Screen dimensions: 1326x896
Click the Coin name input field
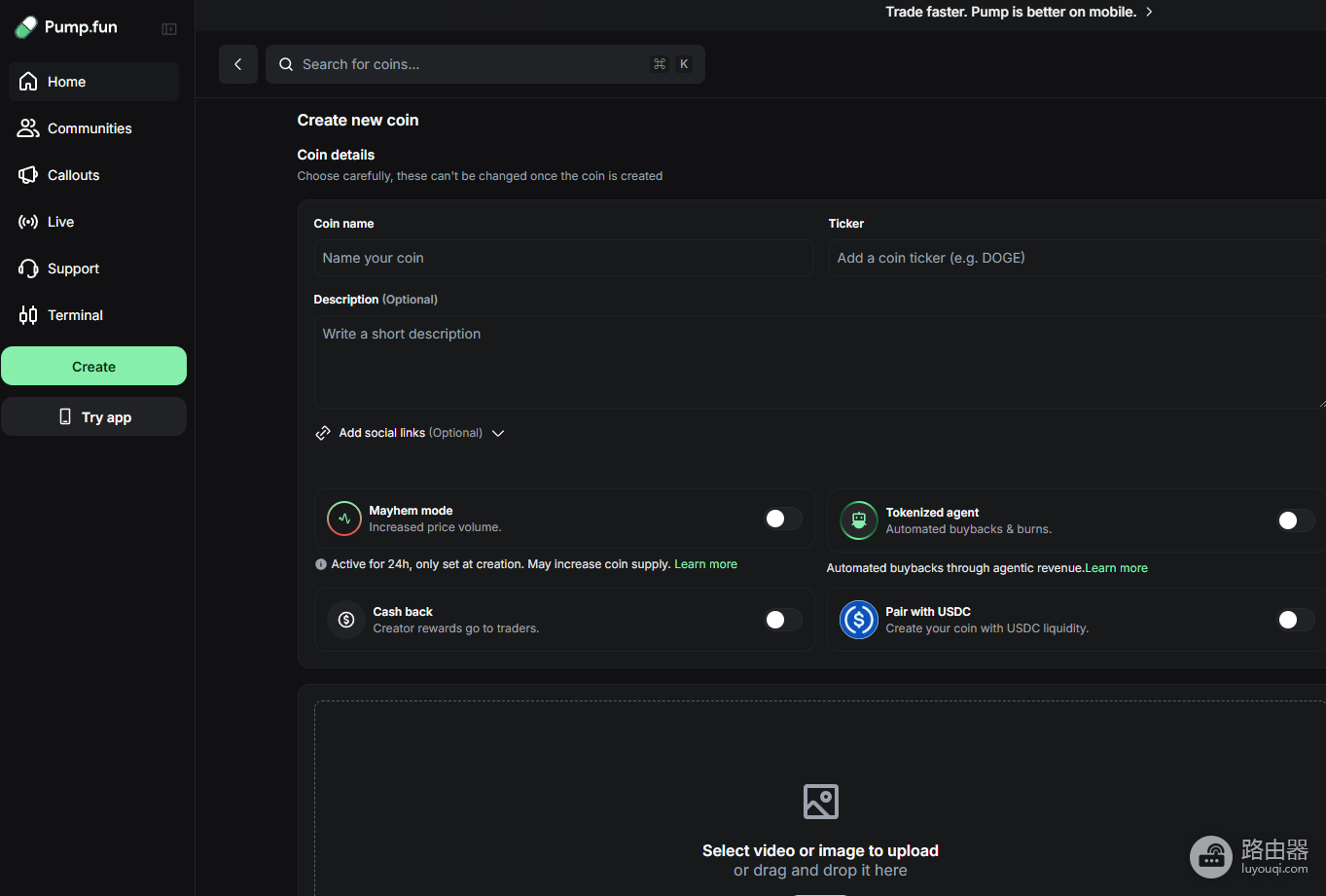coord(563,258)
